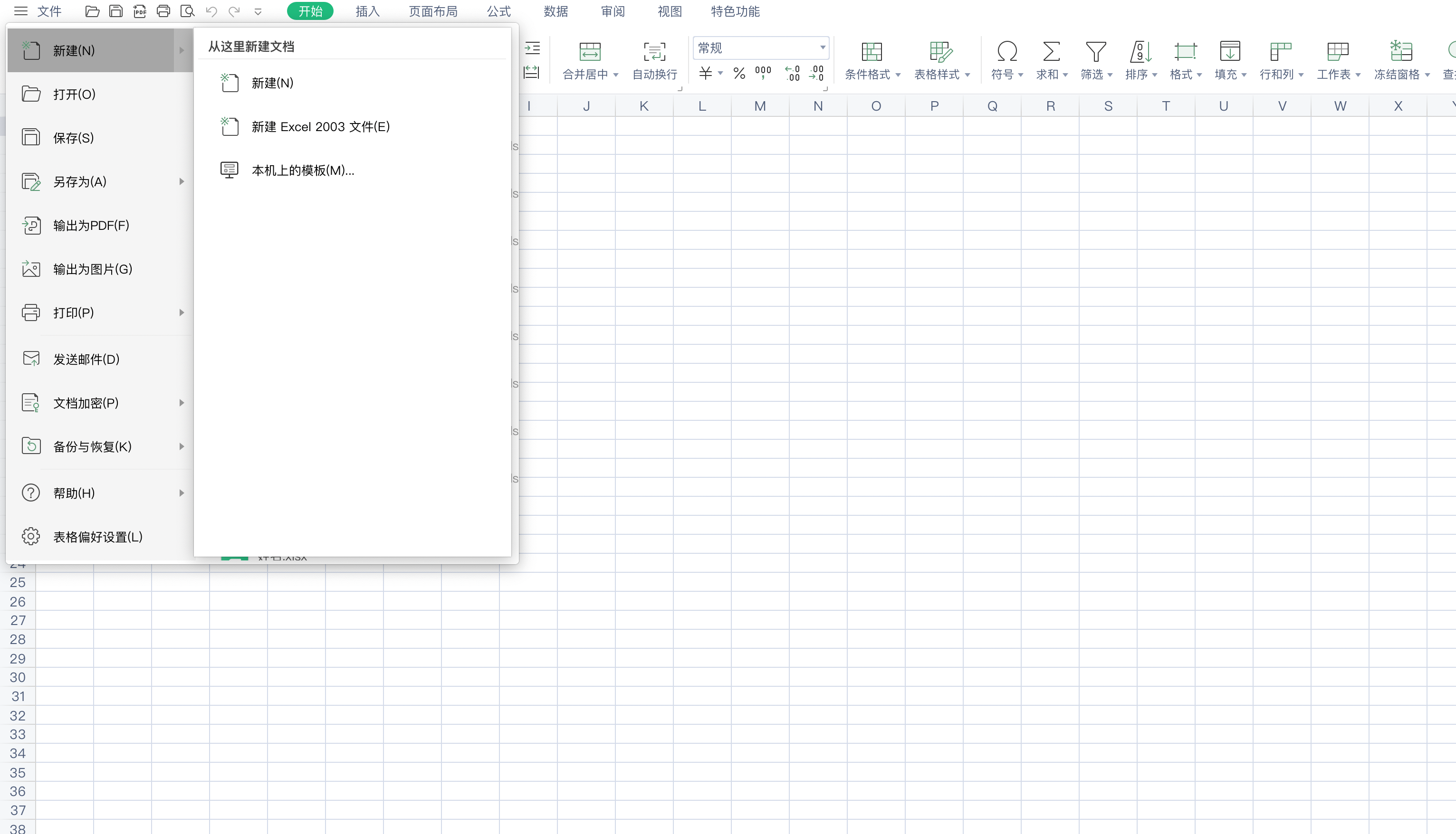
Task: Choose 发送邮件(D) in the file menu
Action: 100,359
